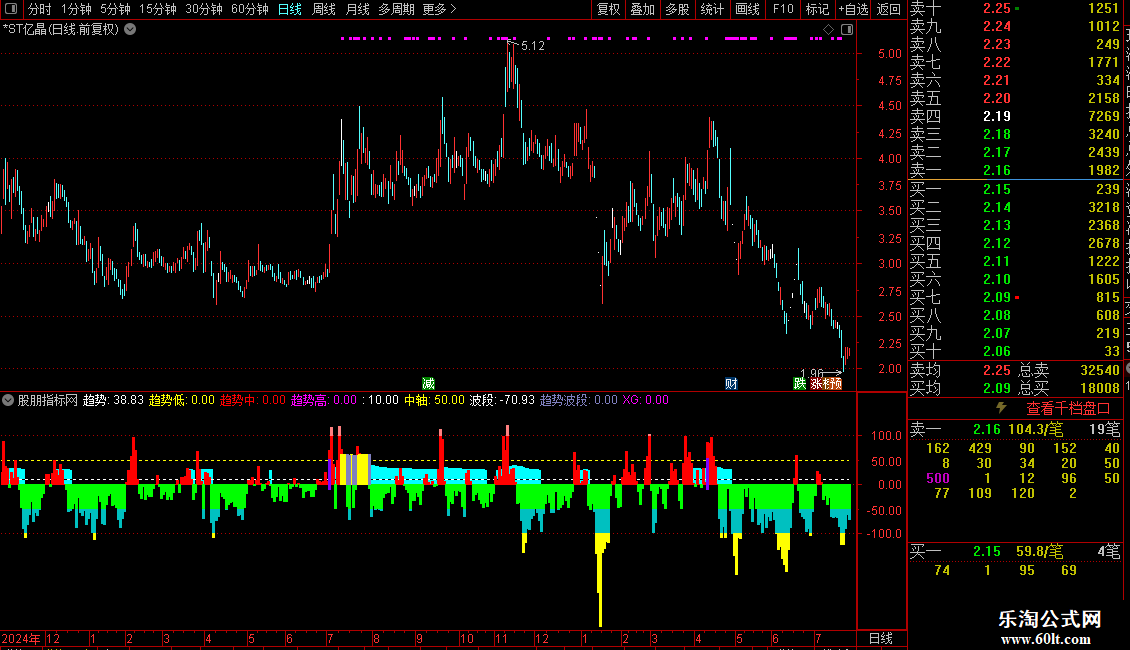Viewport: 1130px width, 650px height.
Task: Click the chart window layout icon
Action: coord(847,30)
